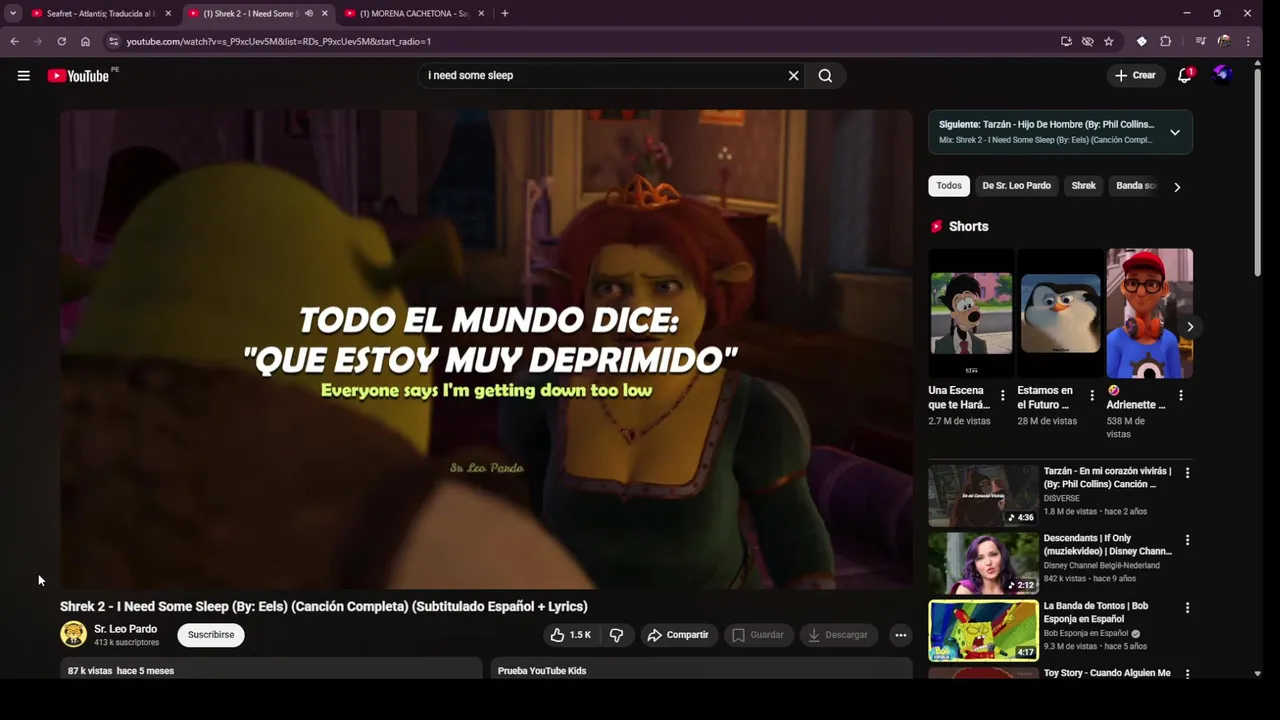The height and width of the screenshot is (720, 1280).
Task: Click the magnifier search button
Action: pyautogui.click(x=825, y=75)
